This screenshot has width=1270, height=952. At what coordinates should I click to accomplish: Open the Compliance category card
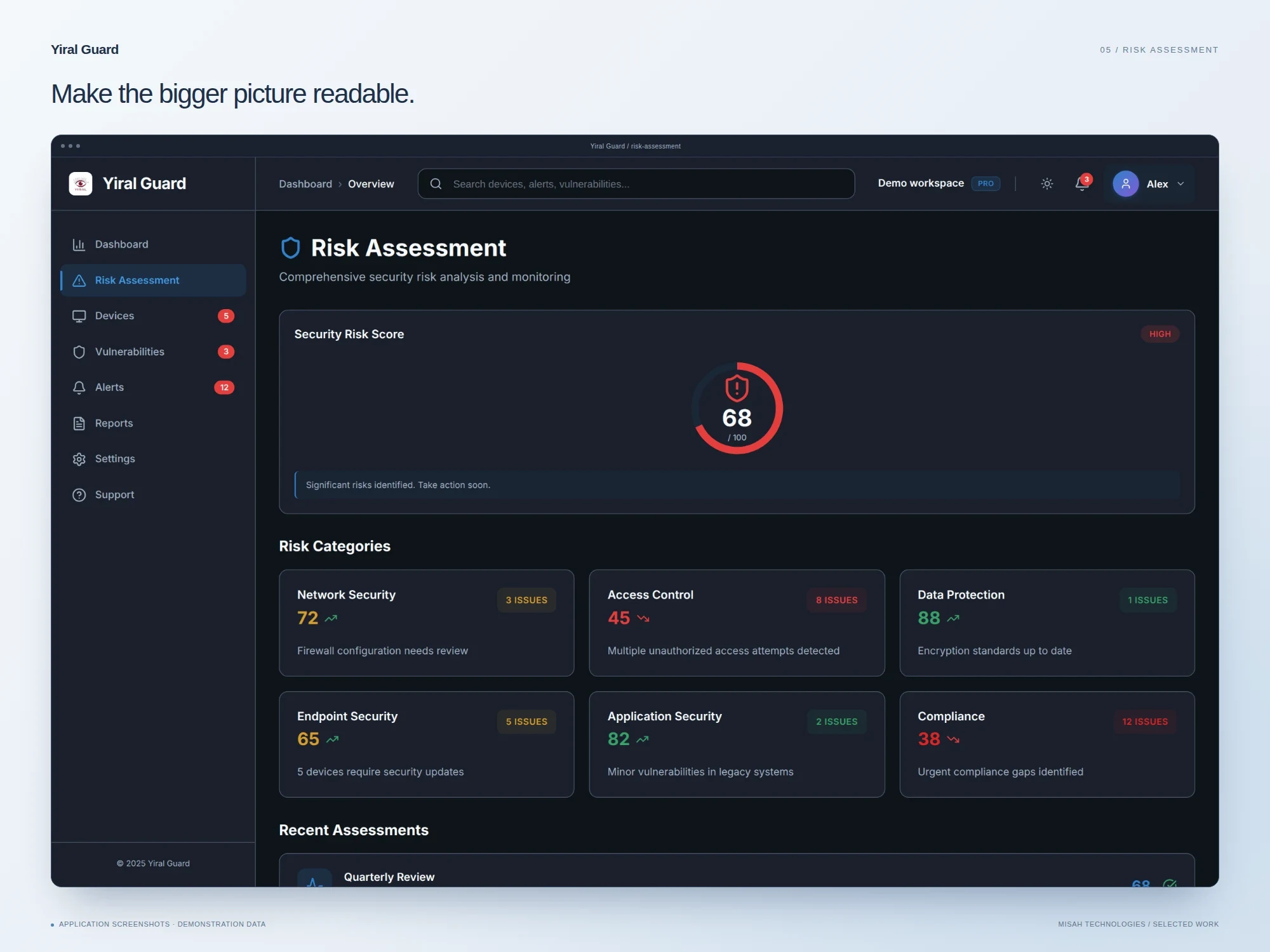click(1047, 744)
